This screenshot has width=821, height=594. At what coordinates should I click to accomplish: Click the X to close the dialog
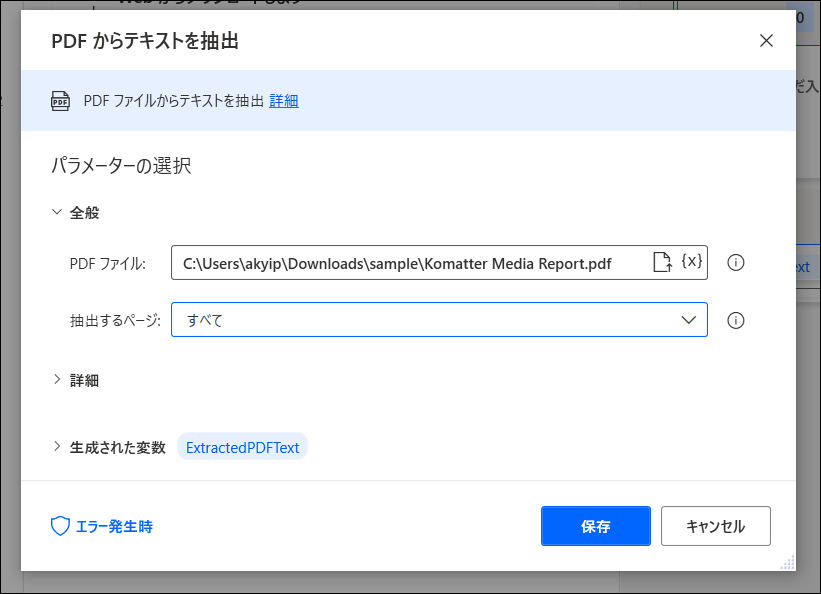click(x=766, y=41)
